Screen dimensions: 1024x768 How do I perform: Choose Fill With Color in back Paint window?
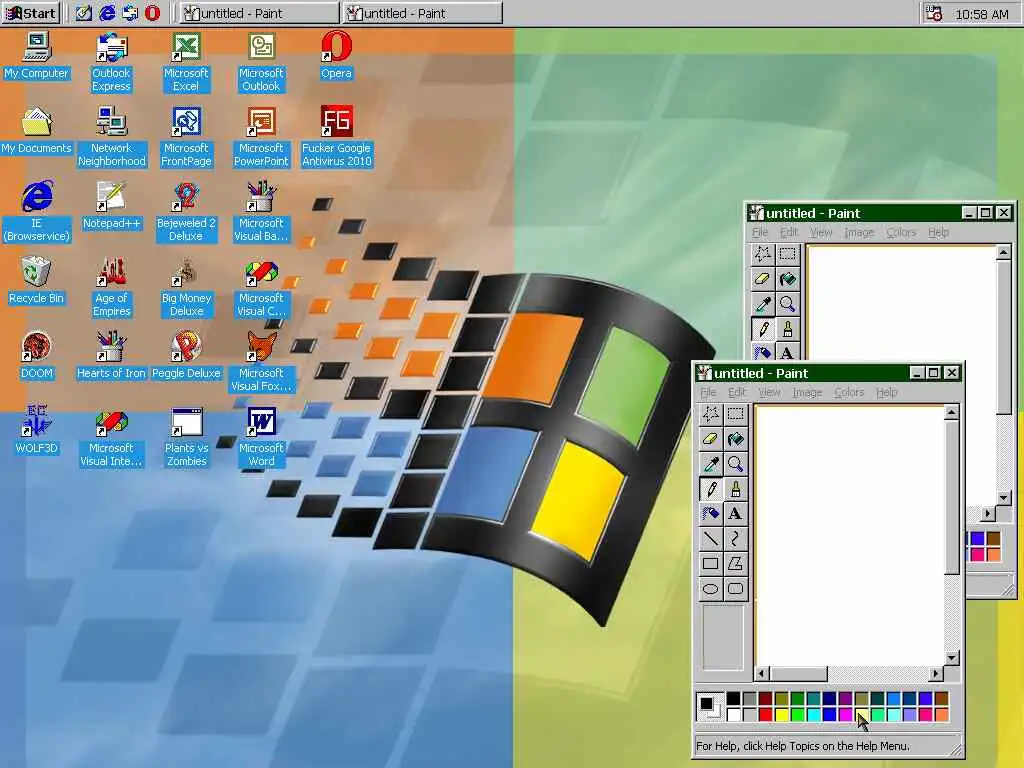(787, 279)
